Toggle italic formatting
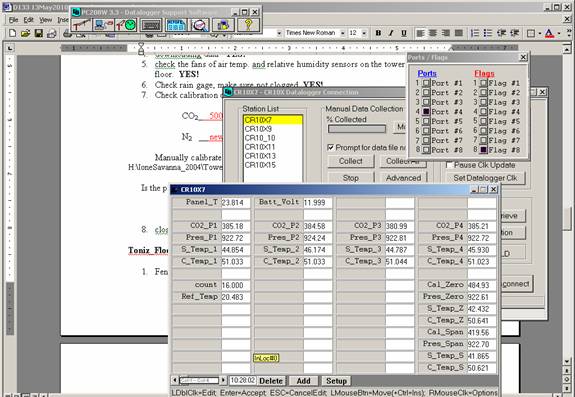This screenshot has height=397, width=575. (x=391, y=33)
